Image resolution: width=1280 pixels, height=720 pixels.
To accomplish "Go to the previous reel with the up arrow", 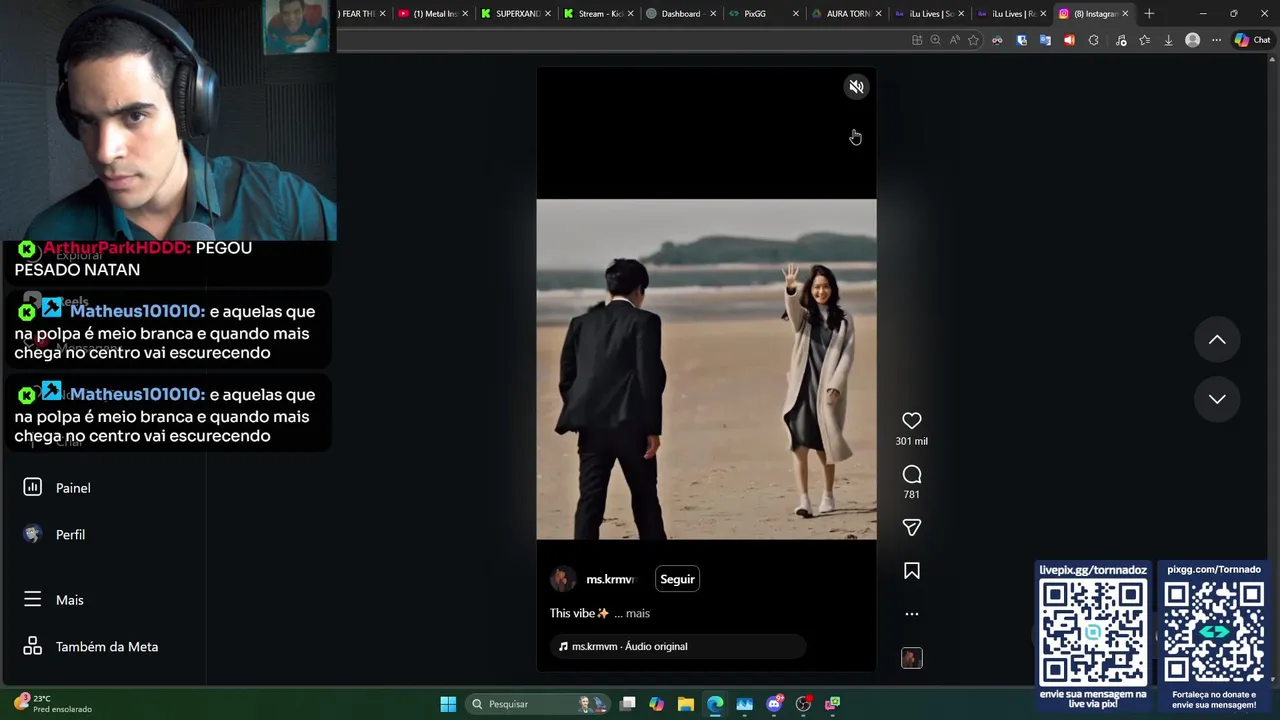I will pos(1217,340).
